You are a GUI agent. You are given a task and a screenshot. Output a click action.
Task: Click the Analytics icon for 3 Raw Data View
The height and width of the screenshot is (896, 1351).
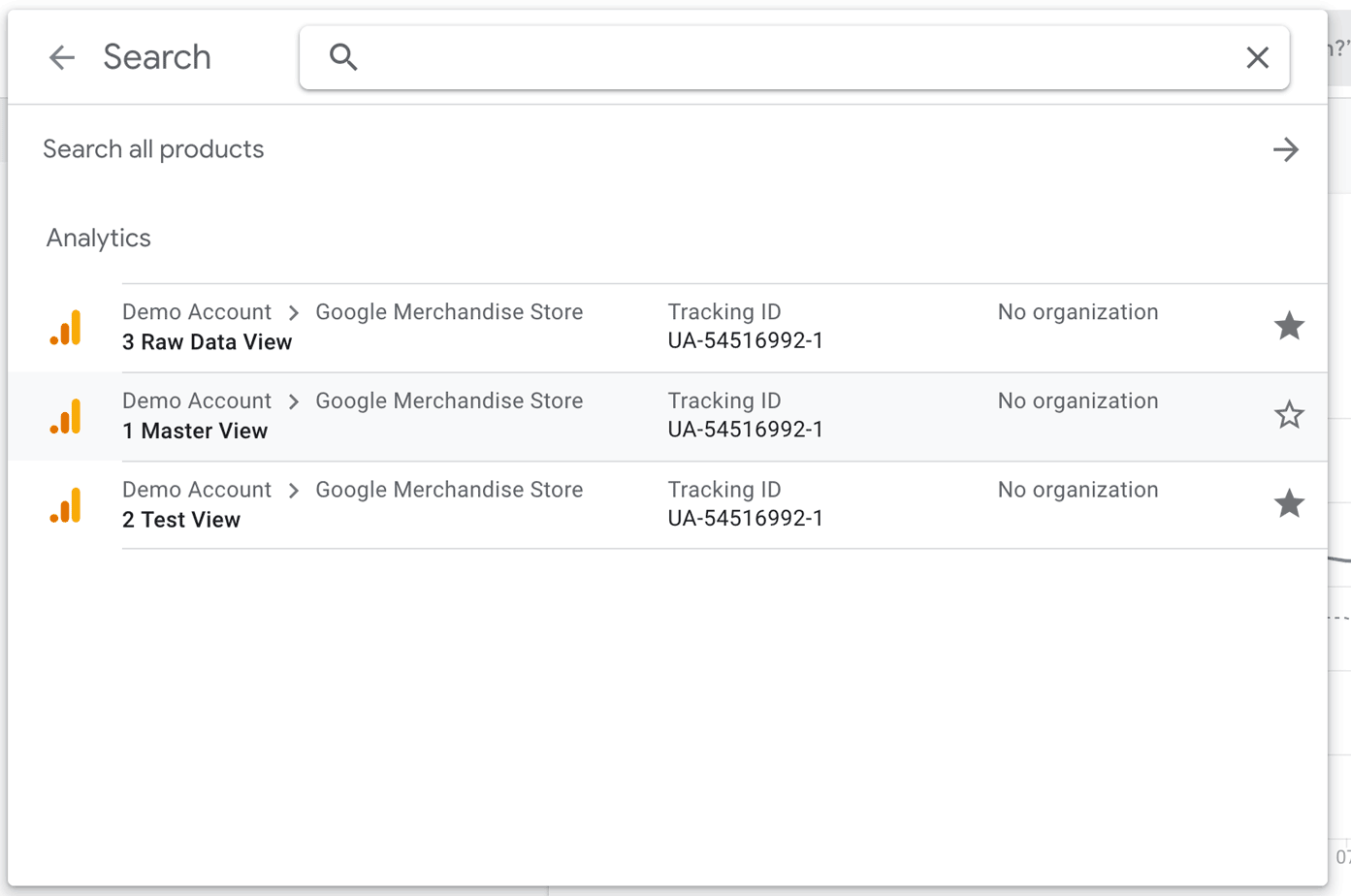66,328
